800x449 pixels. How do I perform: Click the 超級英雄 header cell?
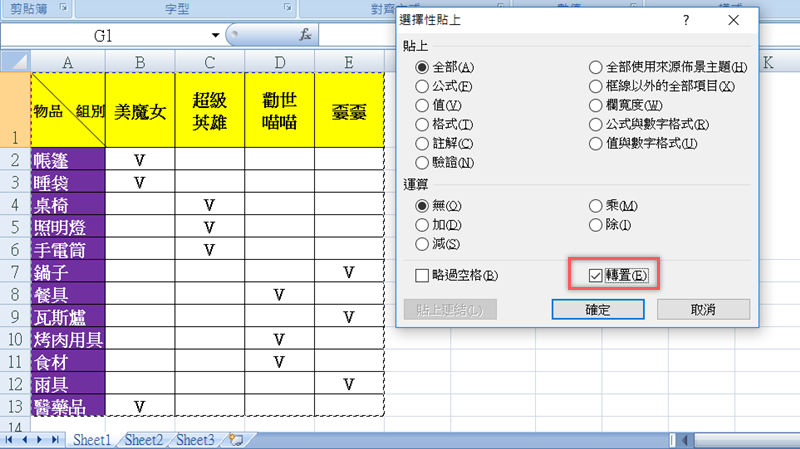click(210, 111)
